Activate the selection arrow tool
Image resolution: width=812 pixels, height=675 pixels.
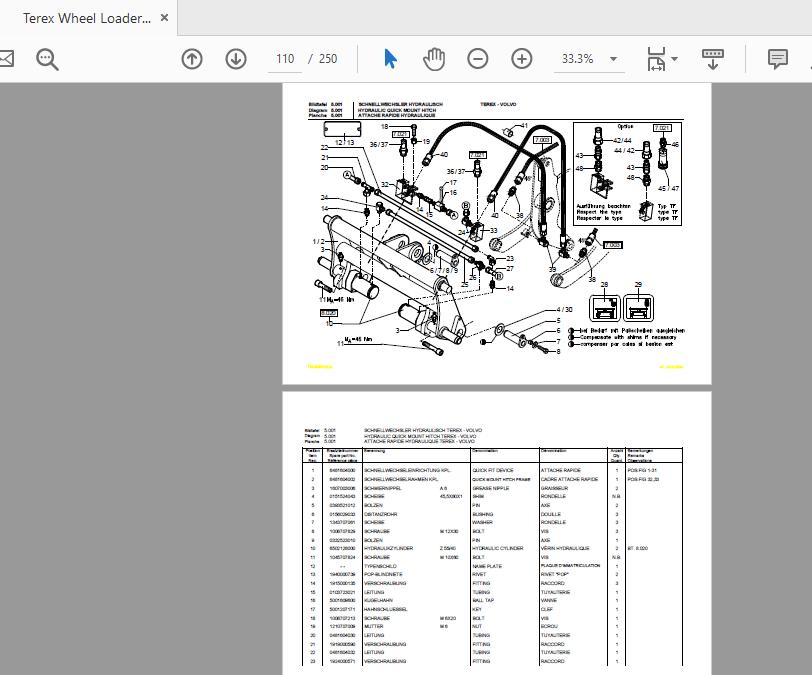[390, 59]
